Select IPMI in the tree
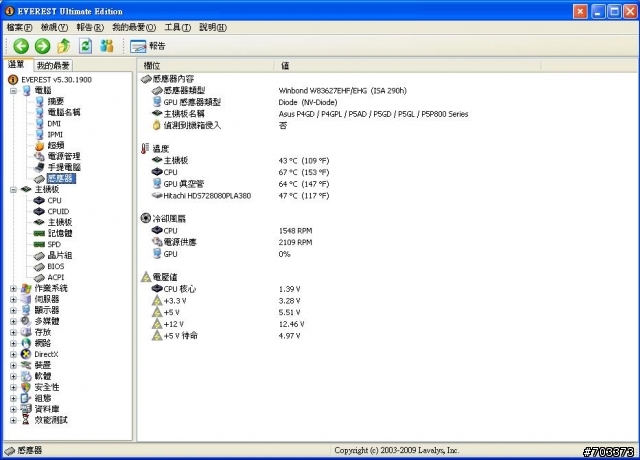Image resolution: width=640 pixels, height=460 pixels. [55, 134]
